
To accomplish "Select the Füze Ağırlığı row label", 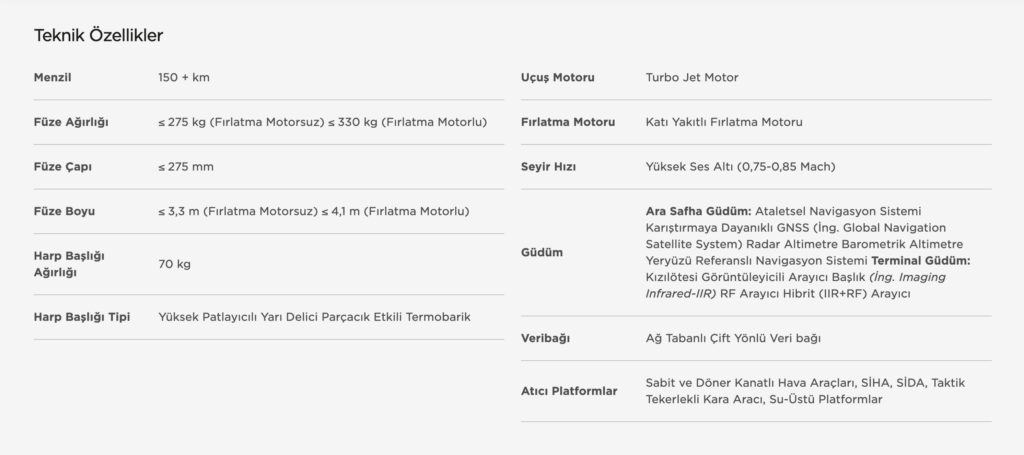I will point(71,122).
